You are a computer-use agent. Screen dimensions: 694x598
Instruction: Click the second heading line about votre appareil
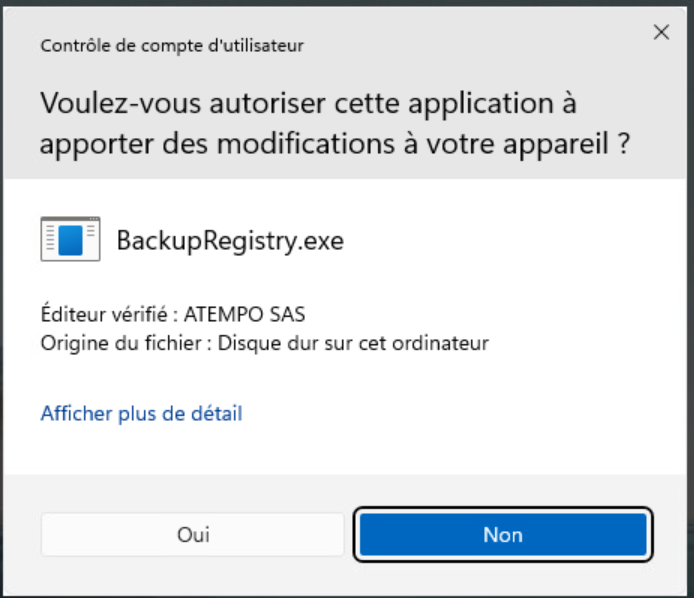coord(335,144)
